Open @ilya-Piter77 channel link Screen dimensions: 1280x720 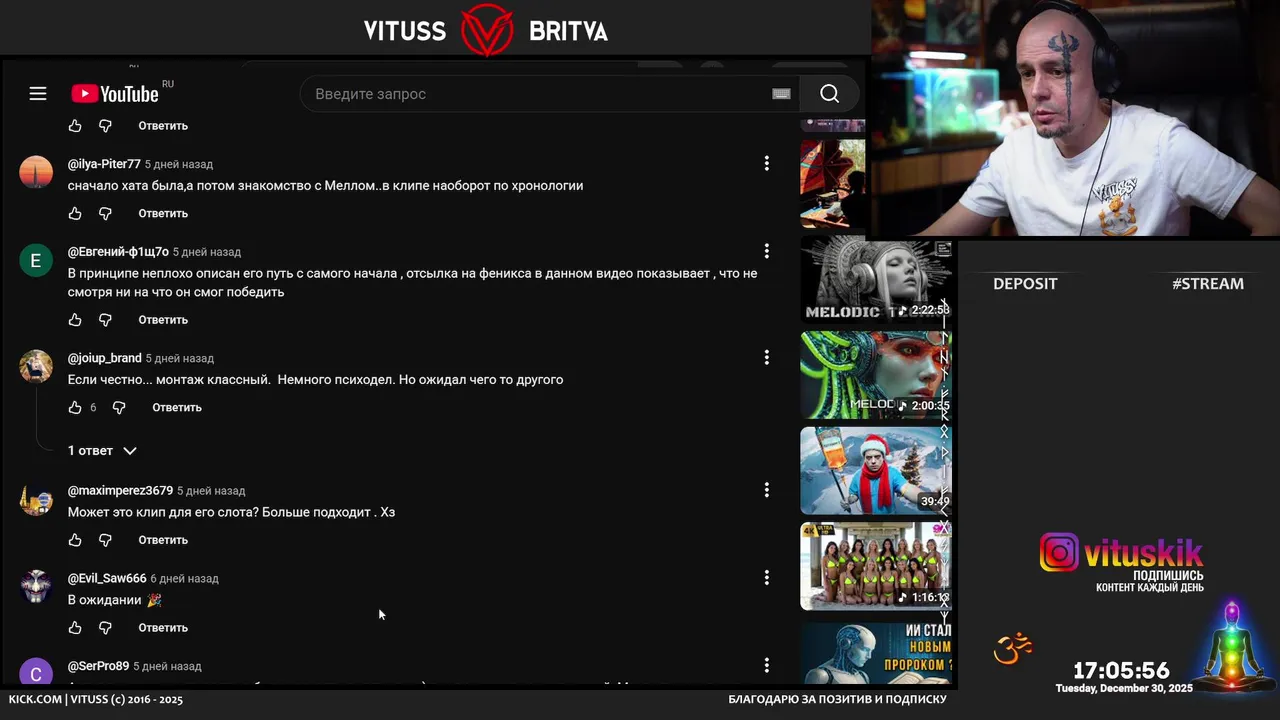pyautogui.click(x=104, y=164)
